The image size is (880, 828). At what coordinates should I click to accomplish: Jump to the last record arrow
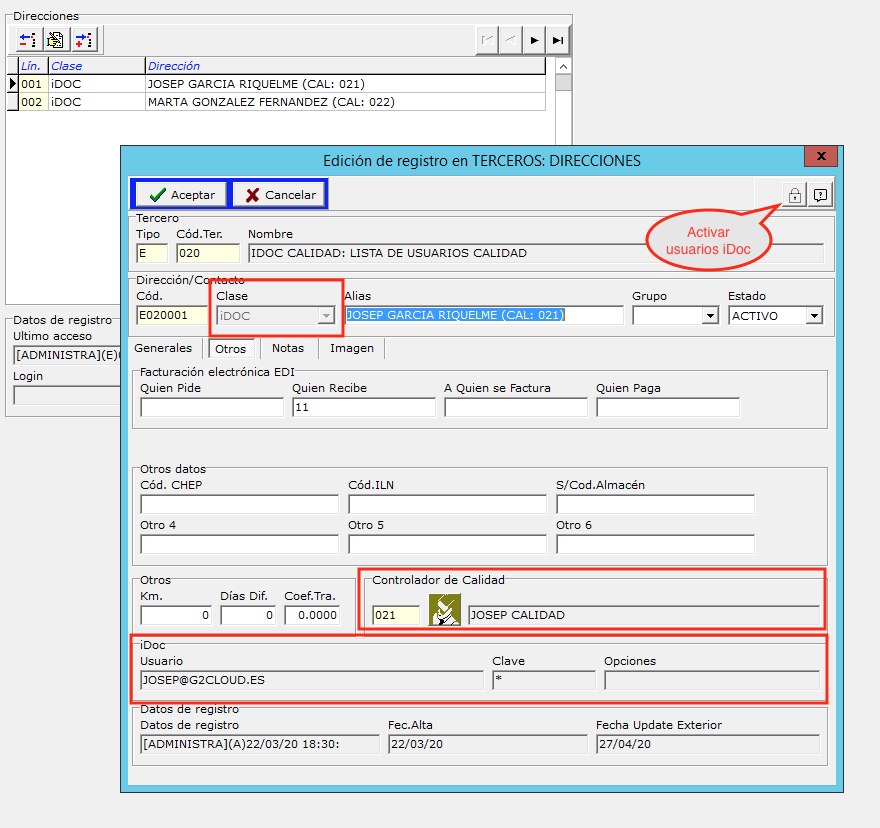[x=559, y=40]
